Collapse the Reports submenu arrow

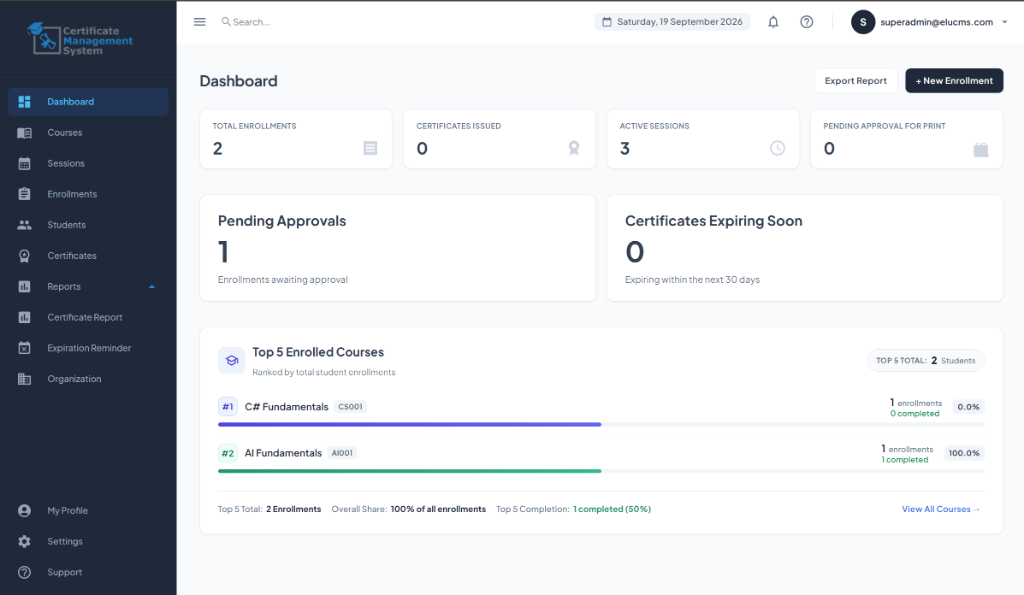pyautogui.click(x=152, y=287)
